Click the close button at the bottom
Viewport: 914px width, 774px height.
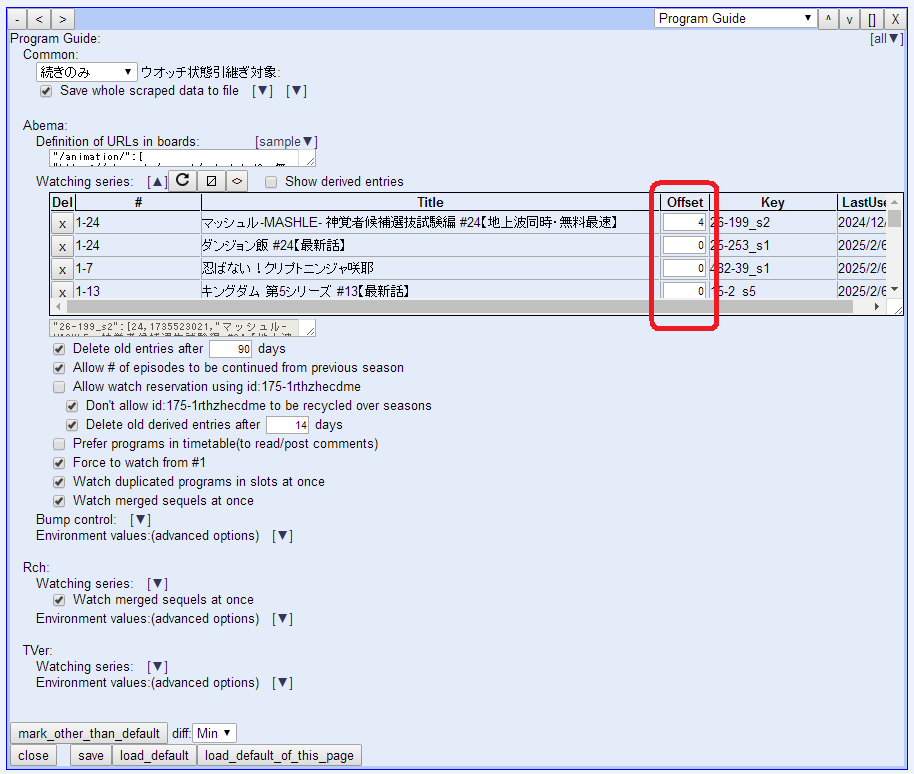point(33,756)
